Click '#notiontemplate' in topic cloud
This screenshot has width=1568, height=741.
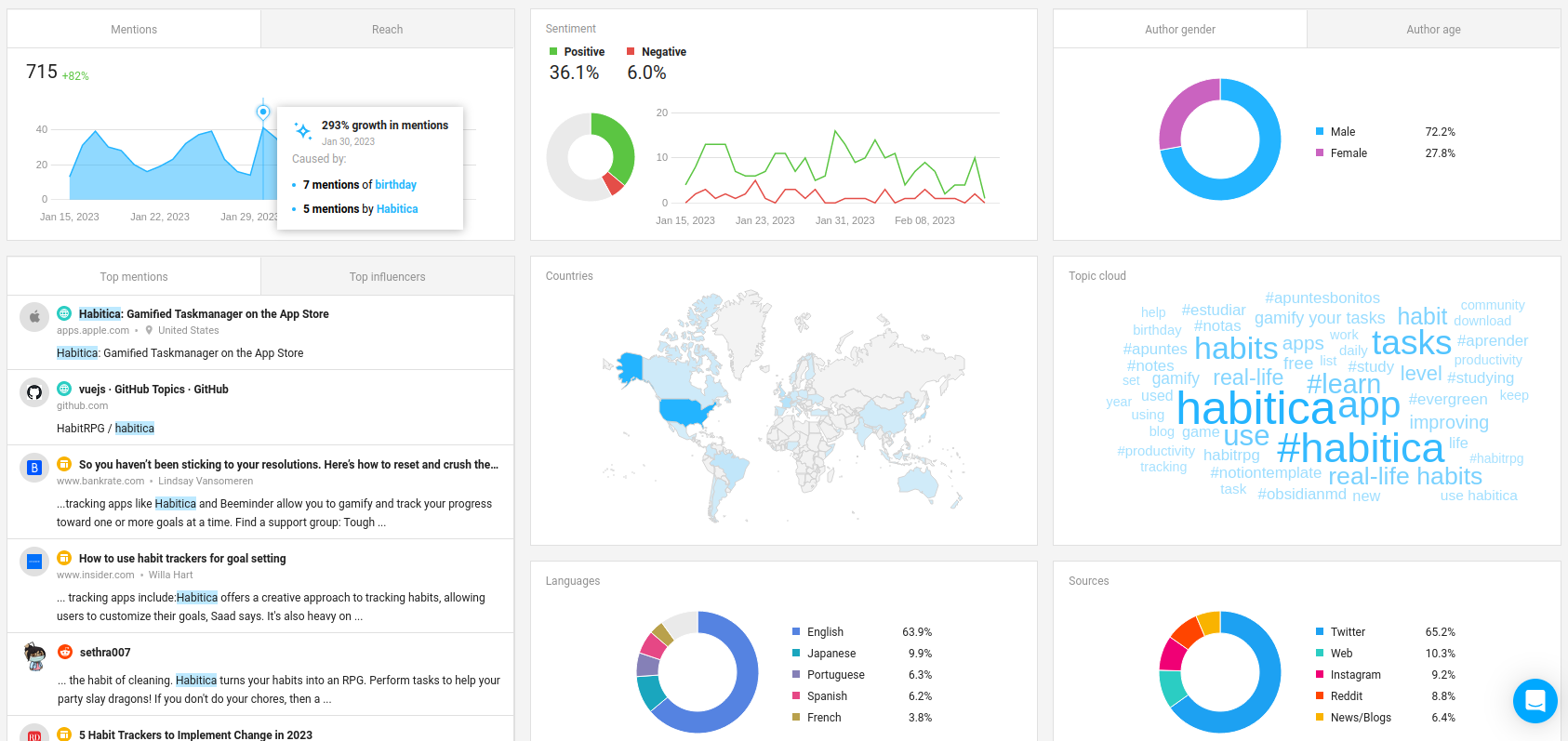1265,472
